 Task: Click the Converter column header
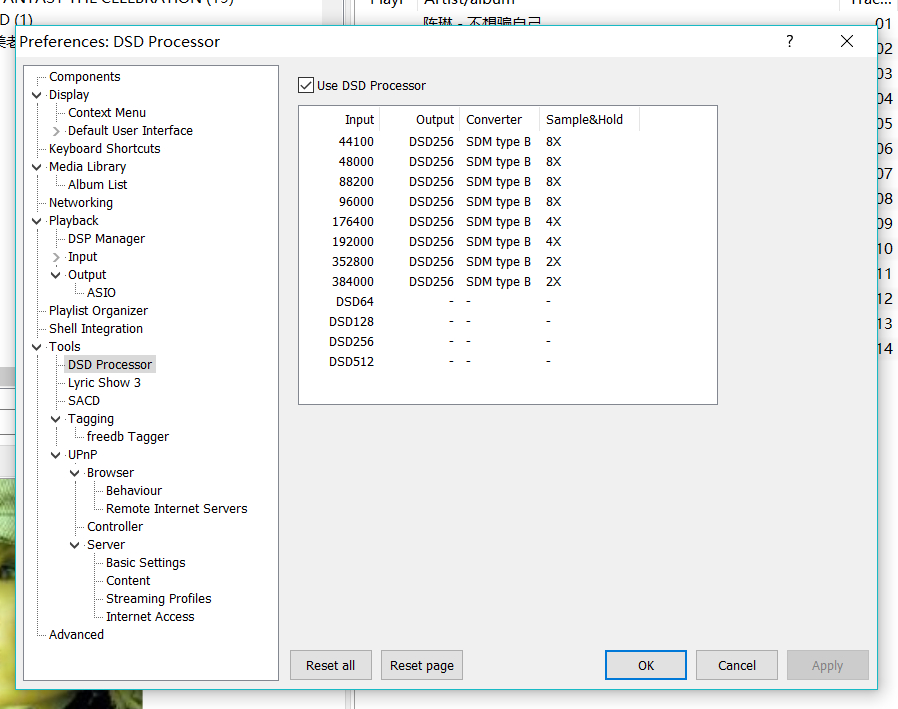point(499,120)
